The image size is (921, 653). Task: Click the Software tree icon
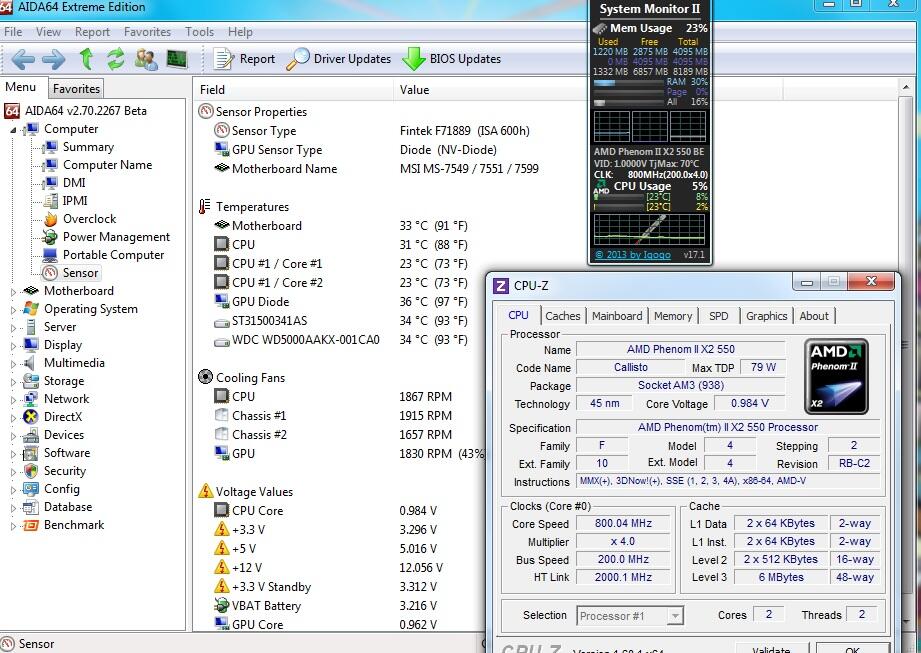(31, 453)
